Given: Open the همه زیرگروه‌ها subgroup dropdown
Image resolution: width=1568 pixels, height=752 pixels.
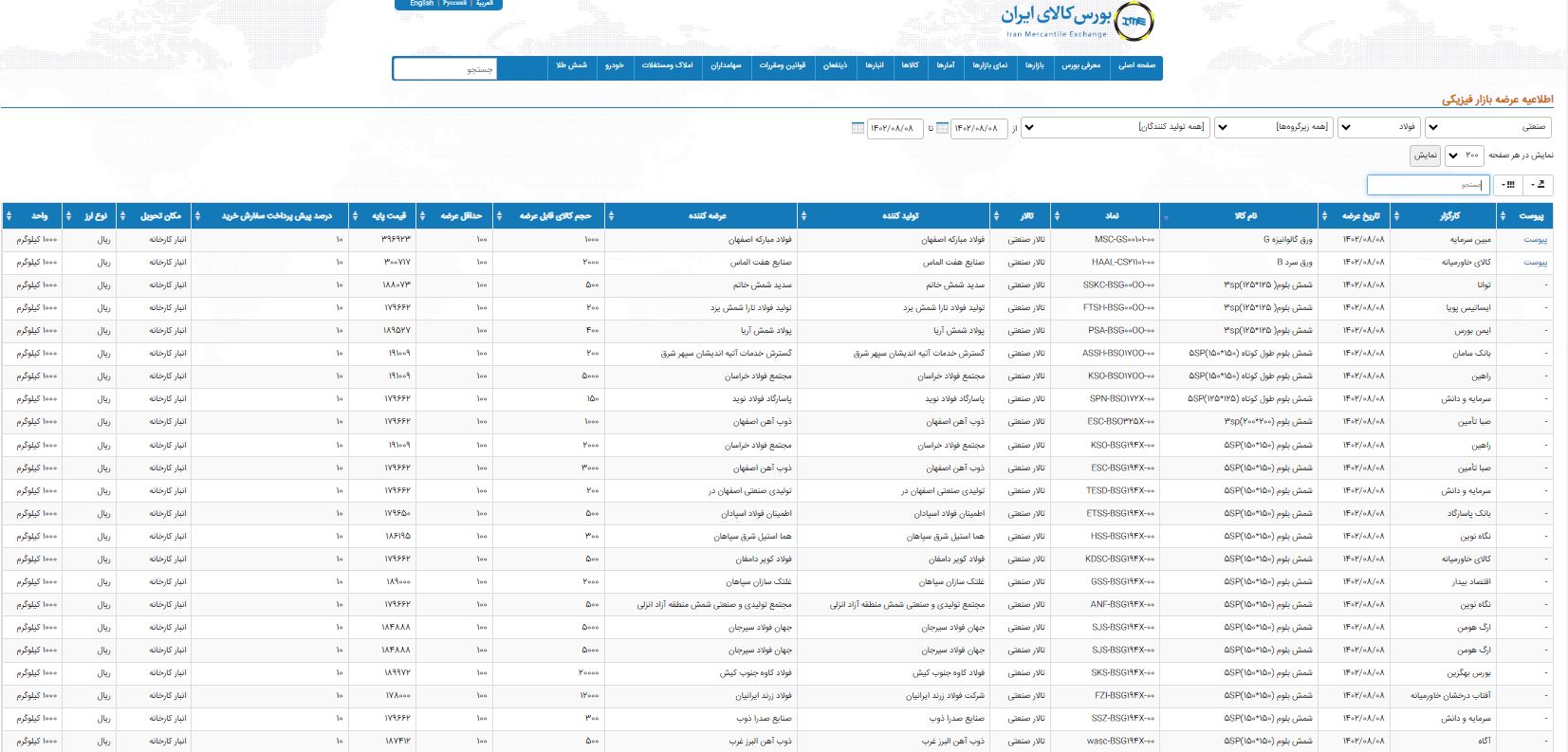Looking at the screenshot, I should [x=1273, y=127].
